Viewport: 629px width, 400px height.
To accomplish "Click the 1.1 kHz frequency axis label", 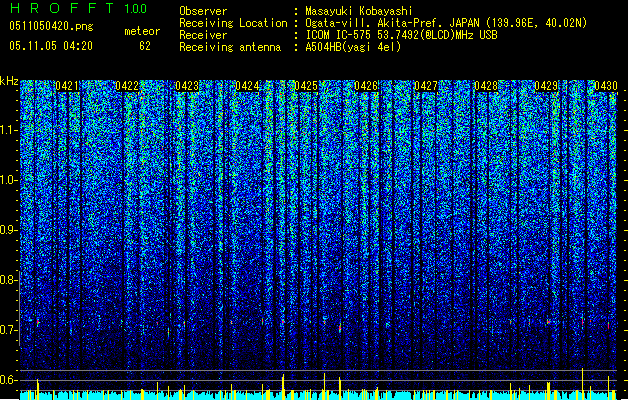I will 8,130.
